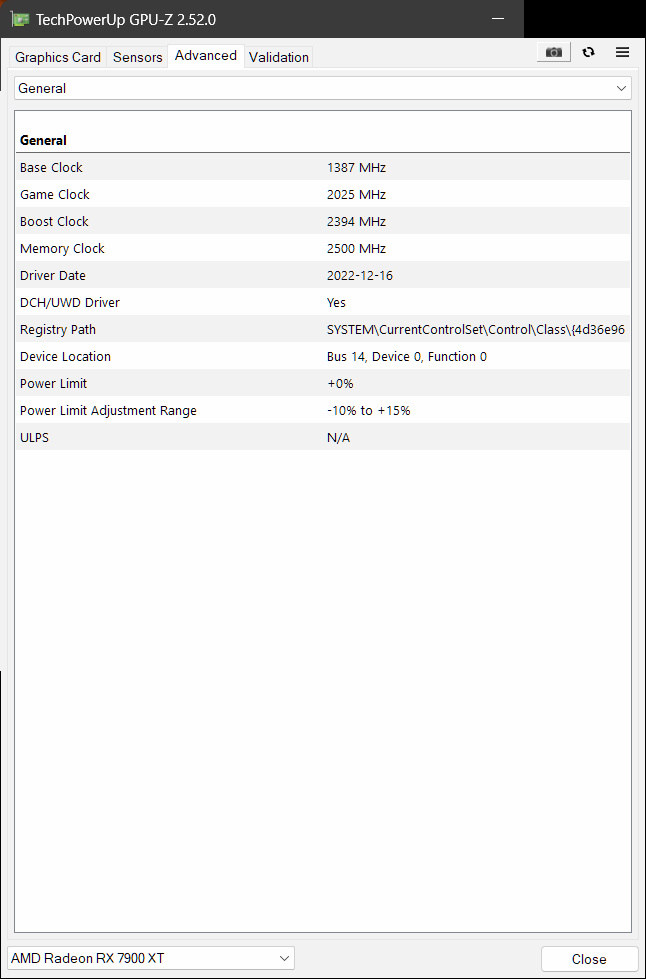Select the Advanced tab

click(206, 56)
